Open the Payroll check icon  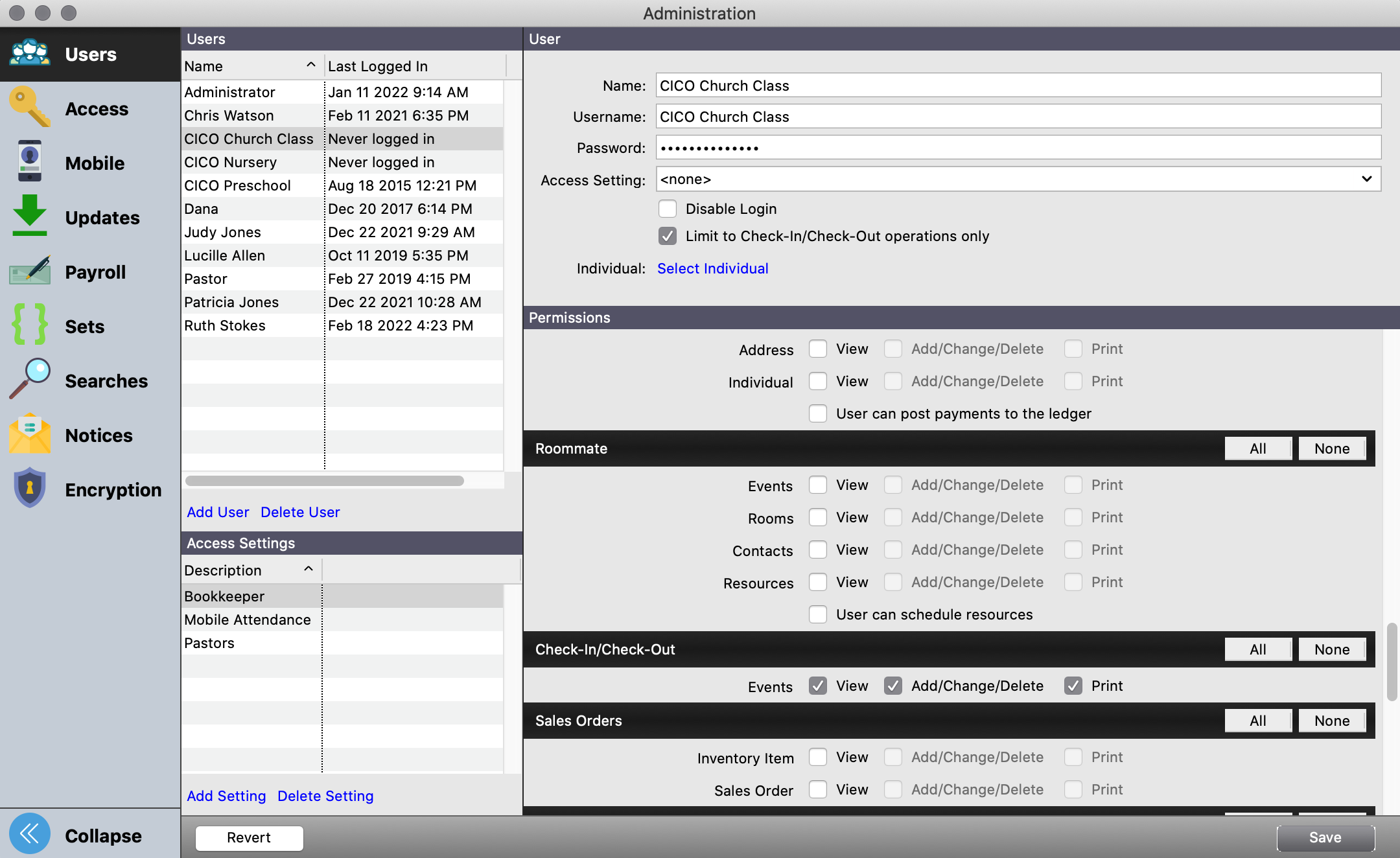click(30, 271)
